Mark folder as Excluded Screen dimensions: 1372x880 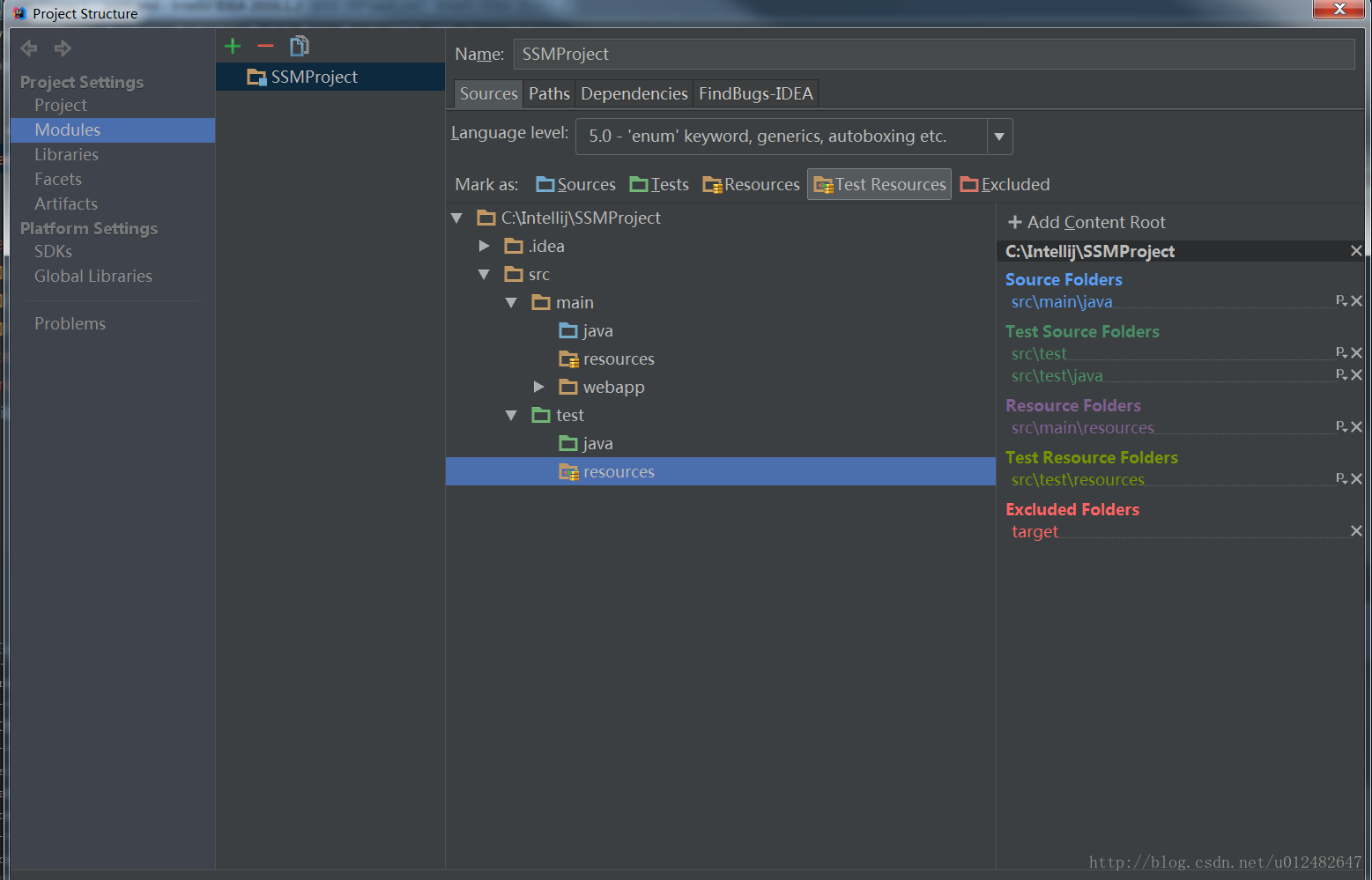[x=1005, y=184]
